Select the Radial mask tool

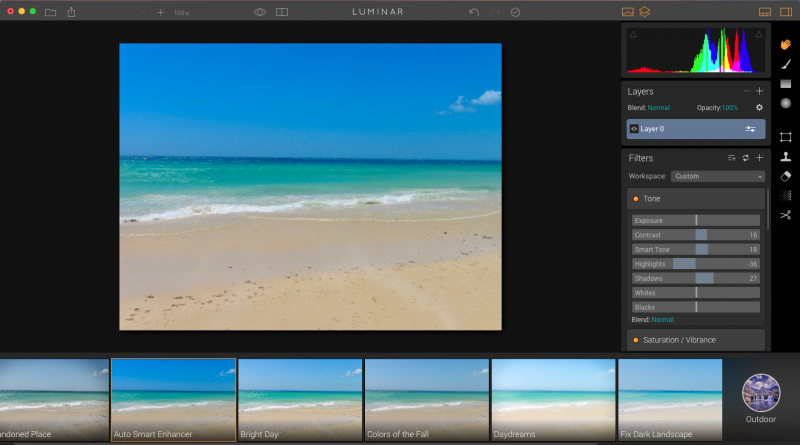click(x=786, y=103)
